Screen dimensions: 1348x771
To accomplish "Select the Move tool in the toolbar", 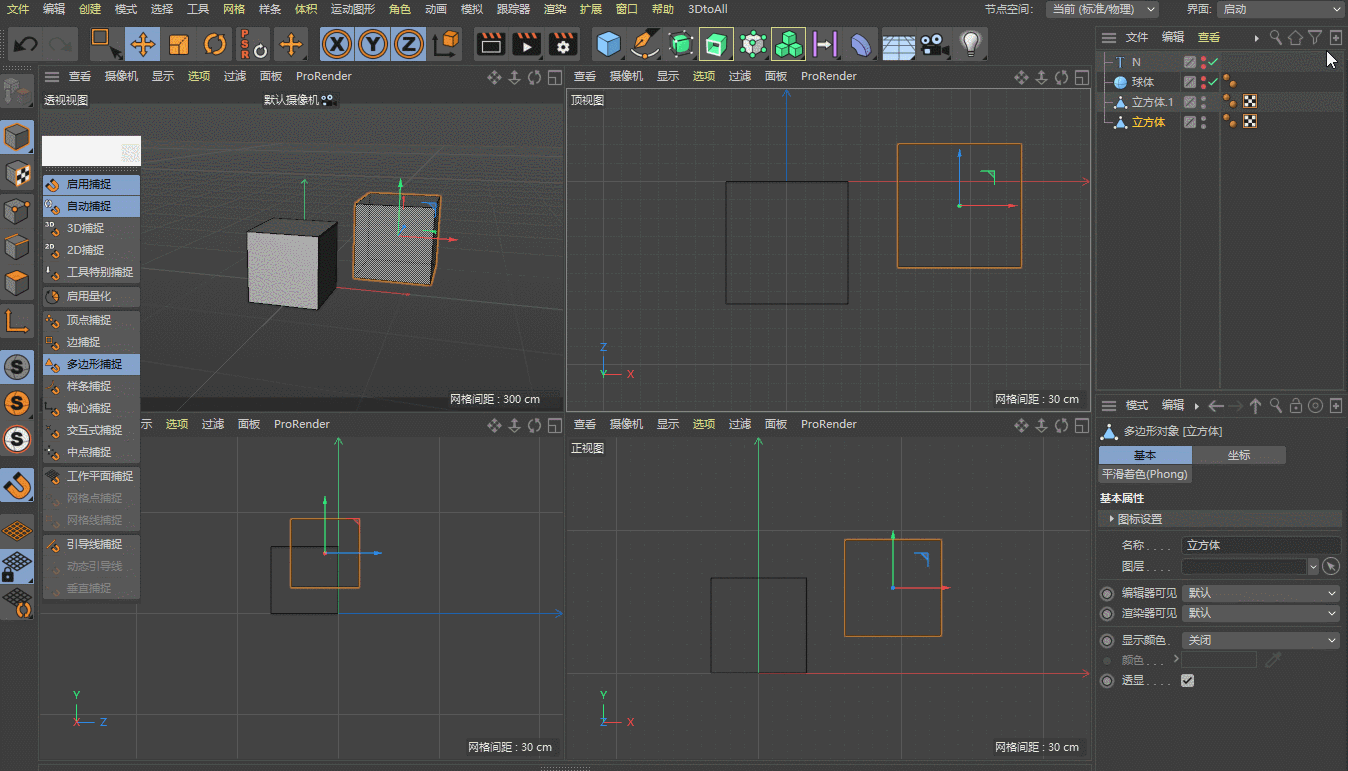I will tap(143, 44).
